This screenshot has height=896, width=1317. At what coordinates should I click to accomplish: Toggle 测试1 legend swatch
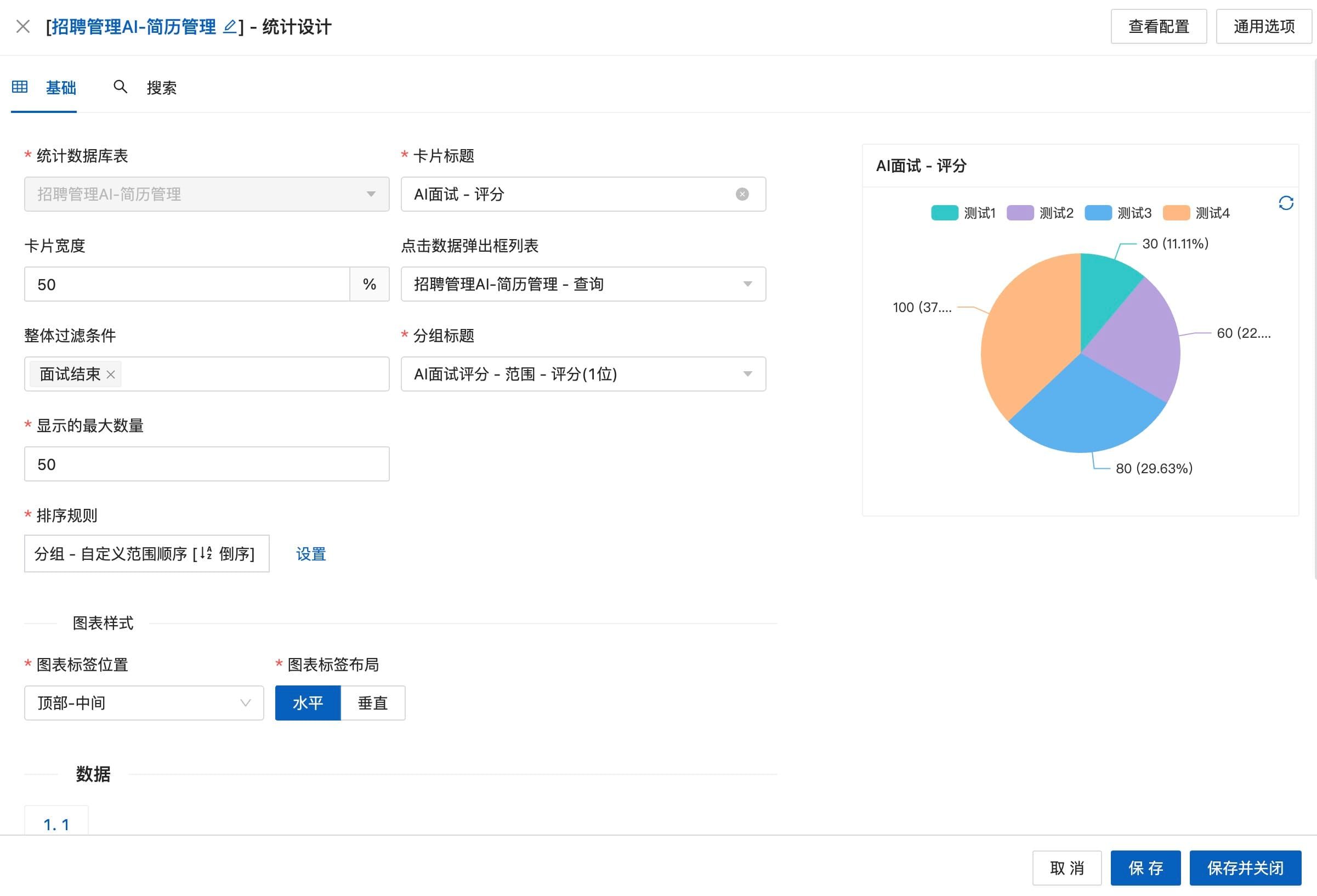(944, 213)
